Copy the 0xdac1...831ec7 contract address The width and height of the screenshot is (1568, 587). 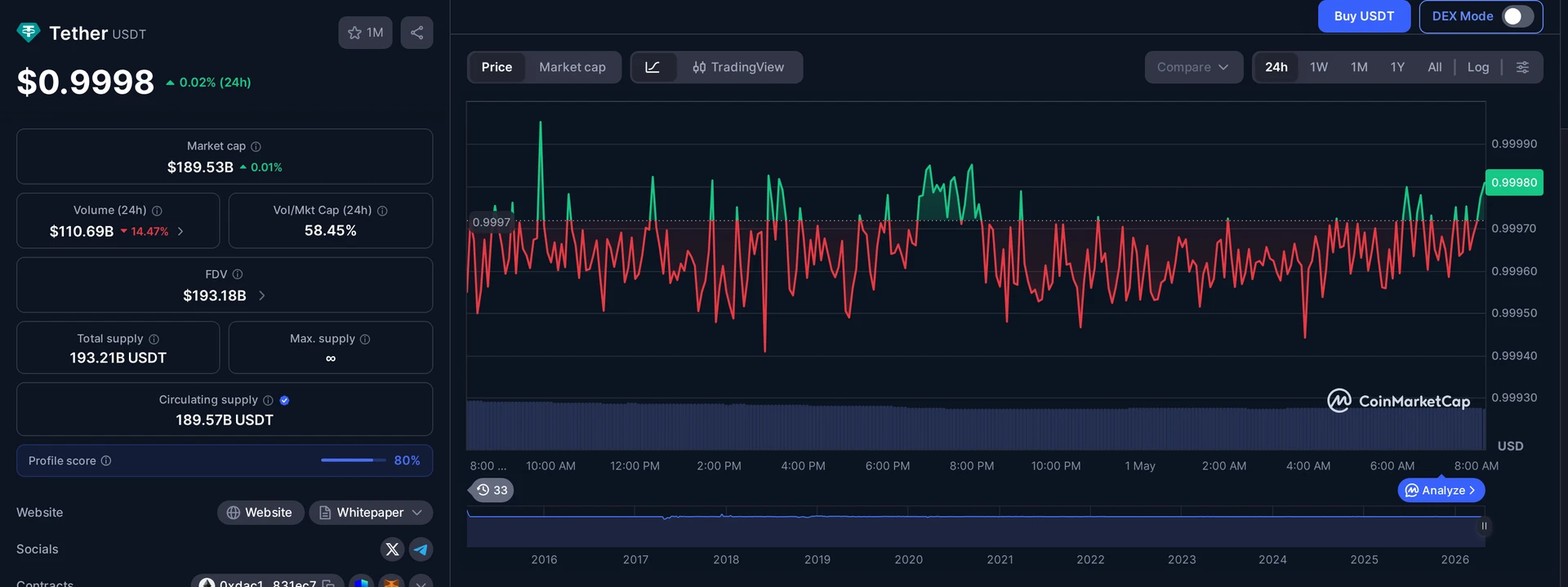point(328,583)
